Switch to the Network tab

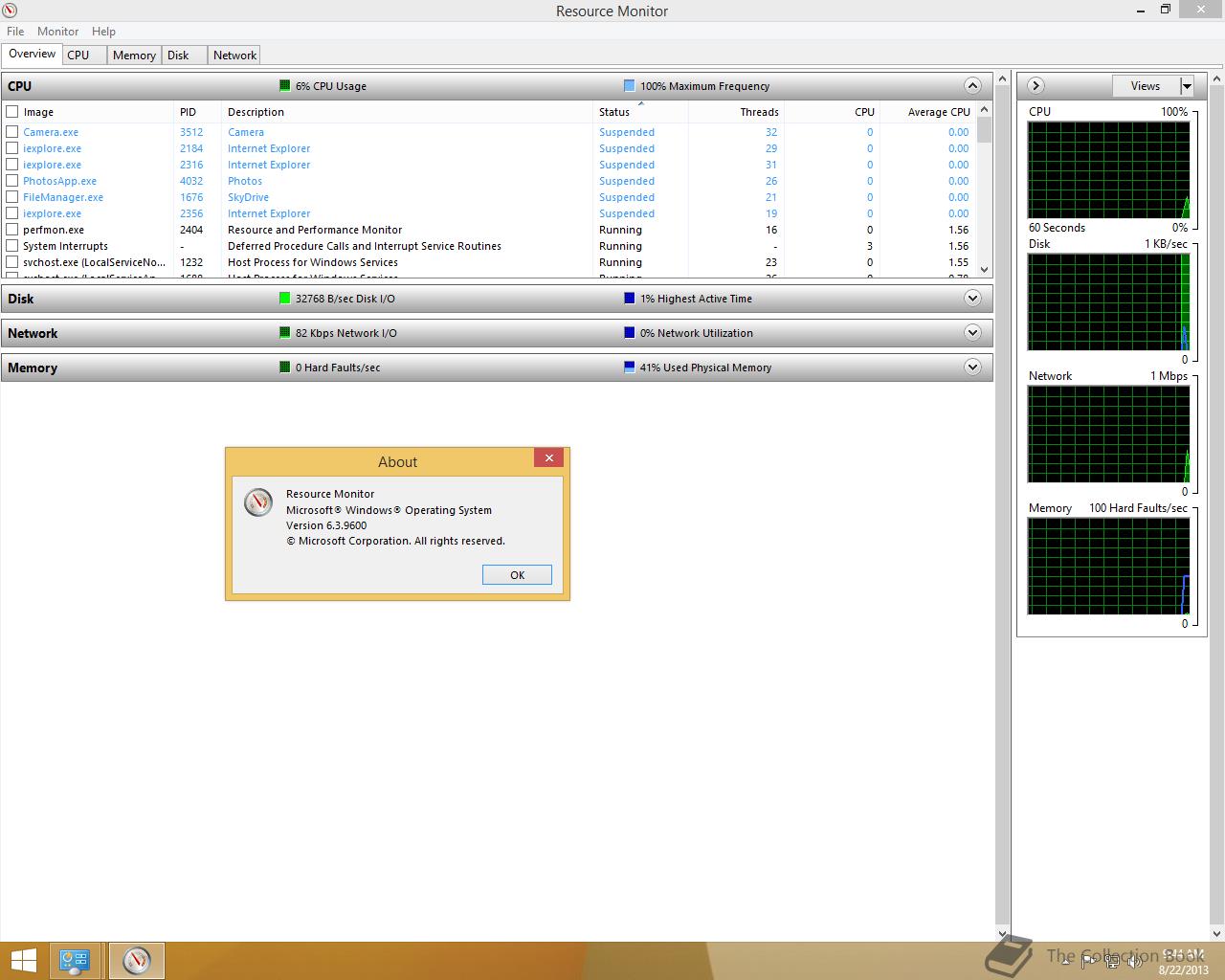234,56
